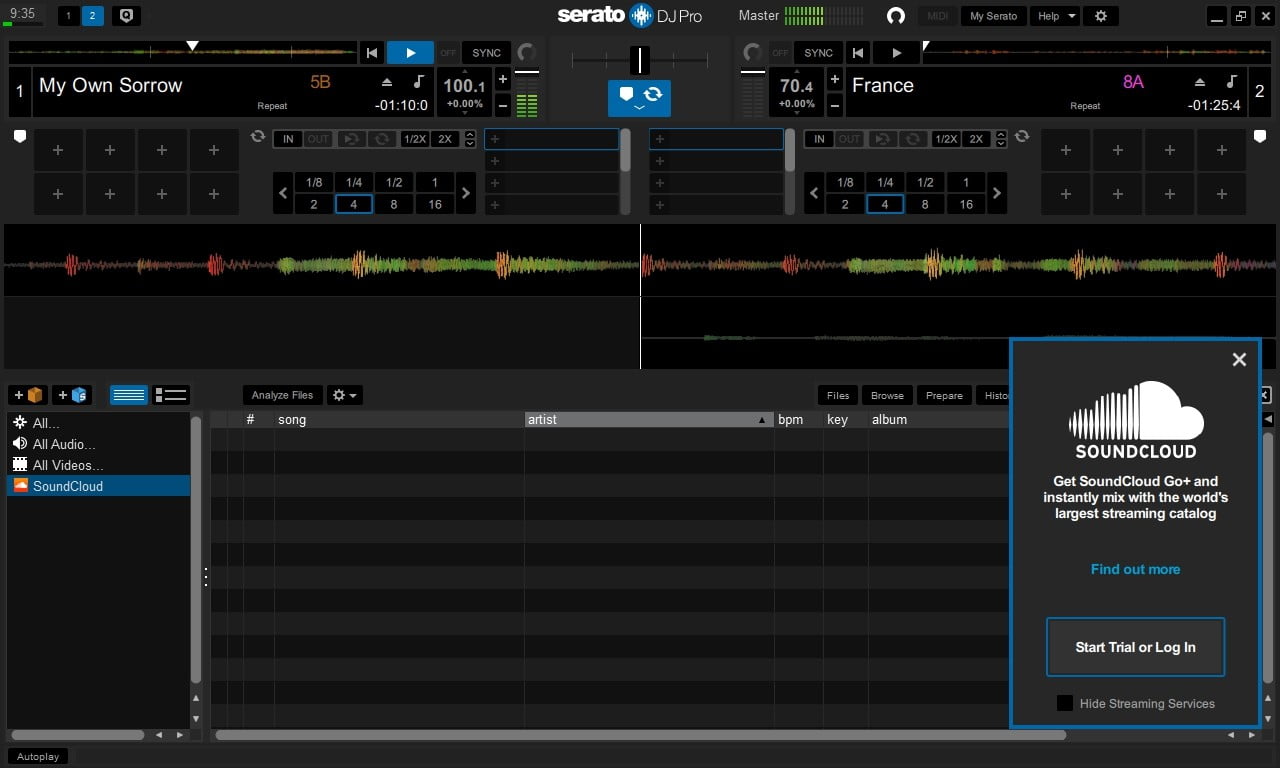Add first cue point on deck 1
This screenshot has height=768, width=1280.
[x=58, y=150]
